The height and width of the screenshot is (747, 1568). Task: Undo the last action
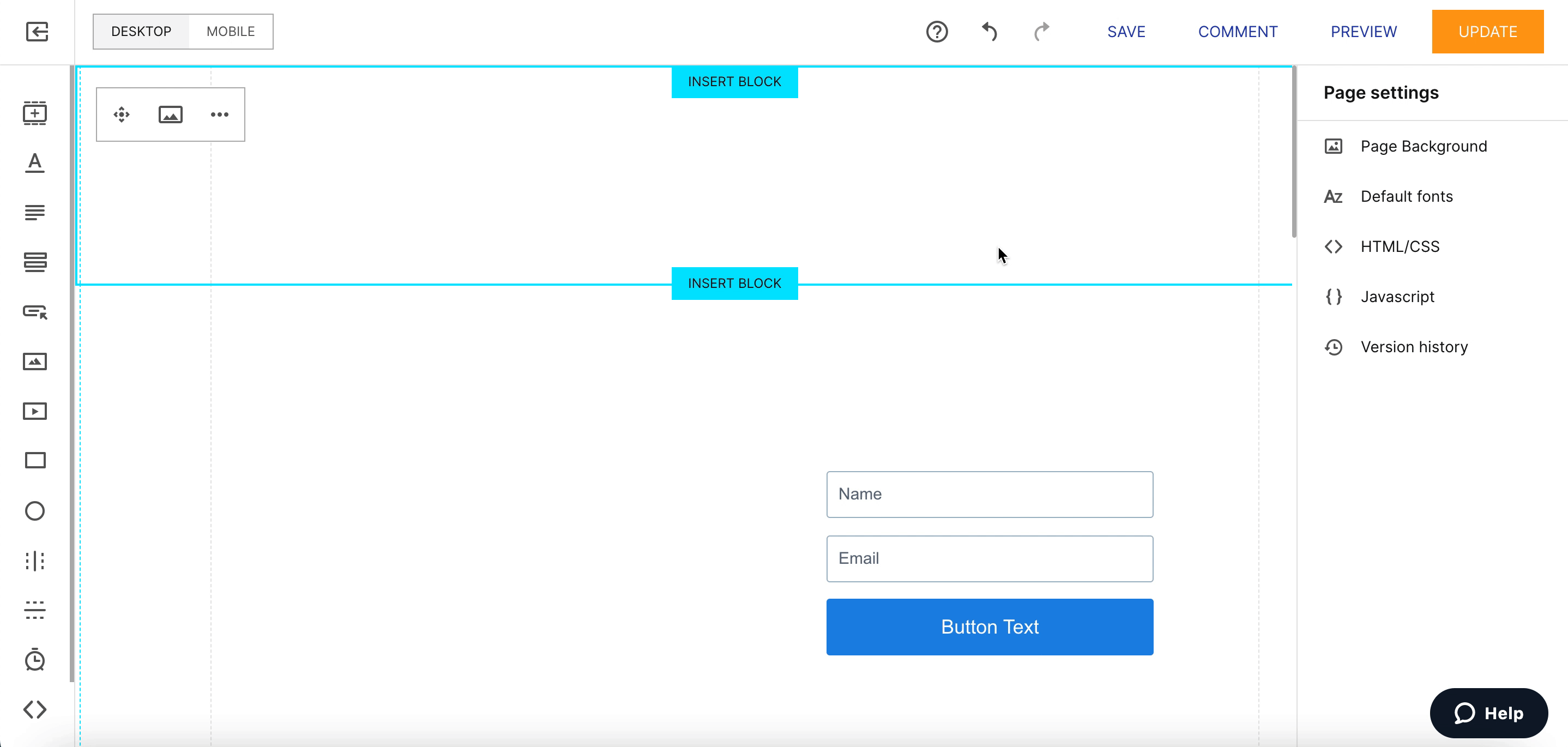pyautogui.click(x=990, y=32)
